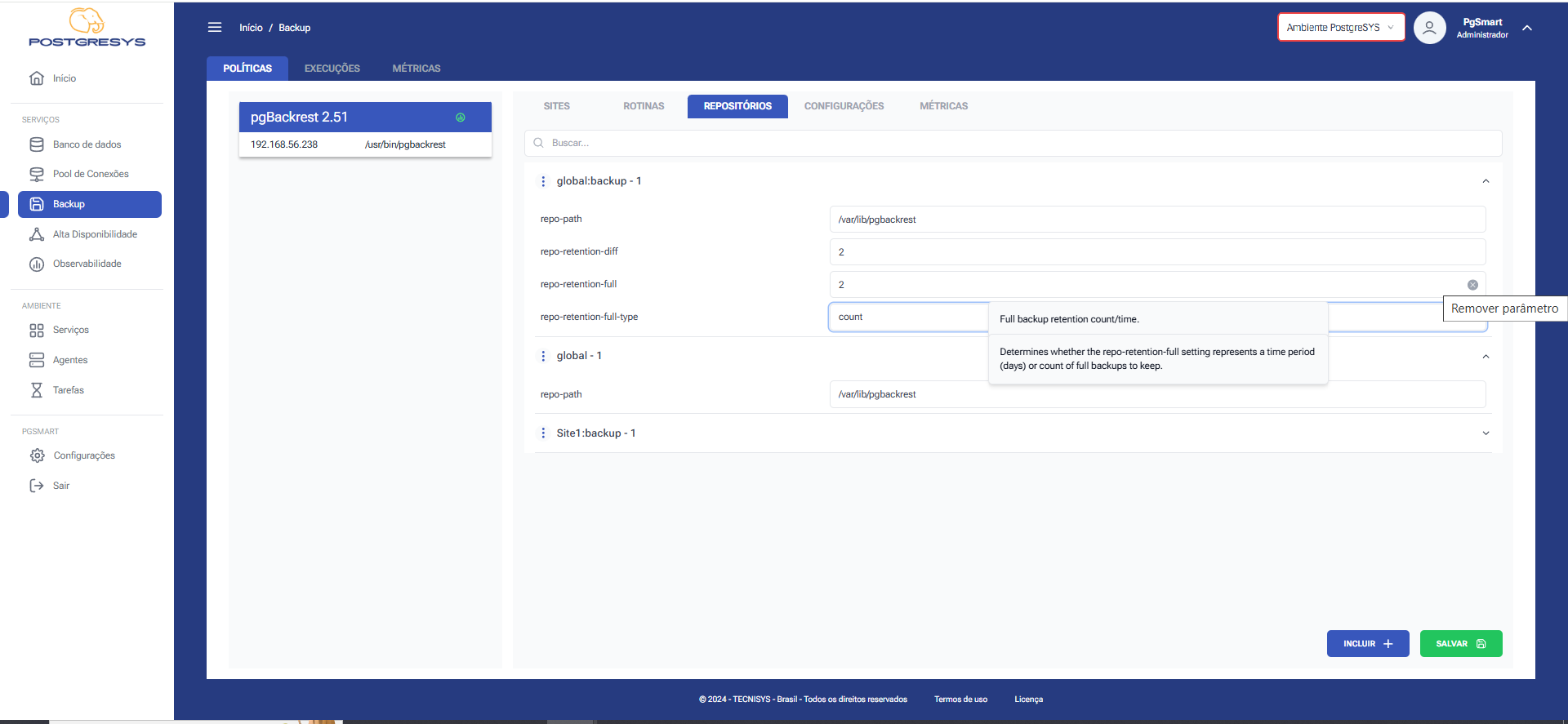Viewport: 1568px width, 724px height.
Task: Switch to the EXECUÇÕES tab
Action: pyautogui.click(x=332, y=69)
